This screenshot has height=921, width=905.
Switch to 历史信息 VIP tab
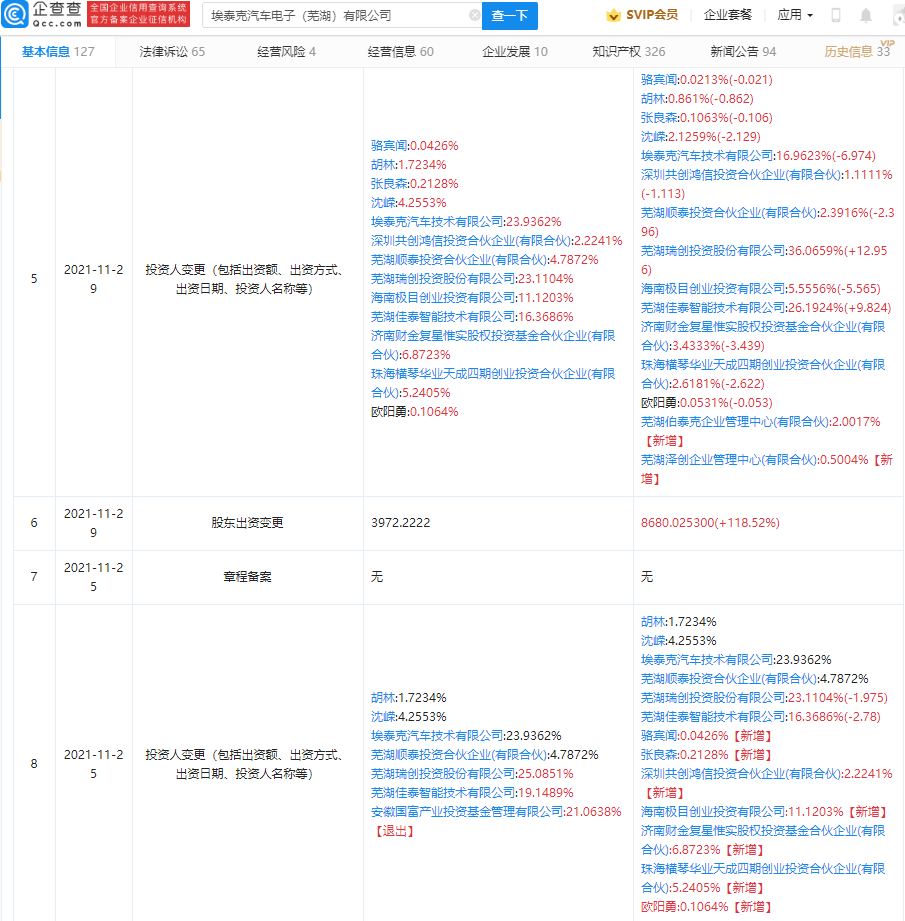pyautogui.click(x=857, y=52)
